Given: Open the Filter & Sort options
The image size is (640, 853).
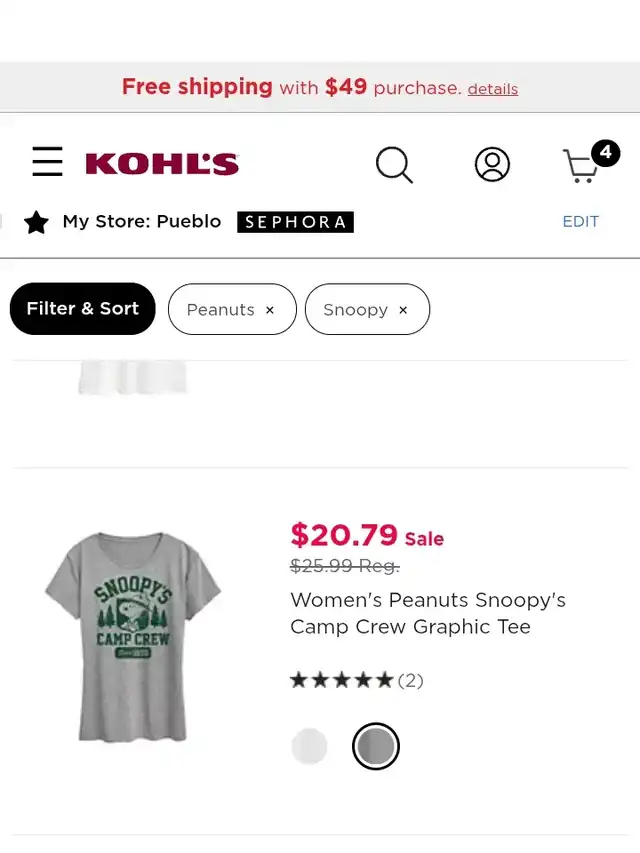Looking at the screenshot, I should click(x=82, y=309).
